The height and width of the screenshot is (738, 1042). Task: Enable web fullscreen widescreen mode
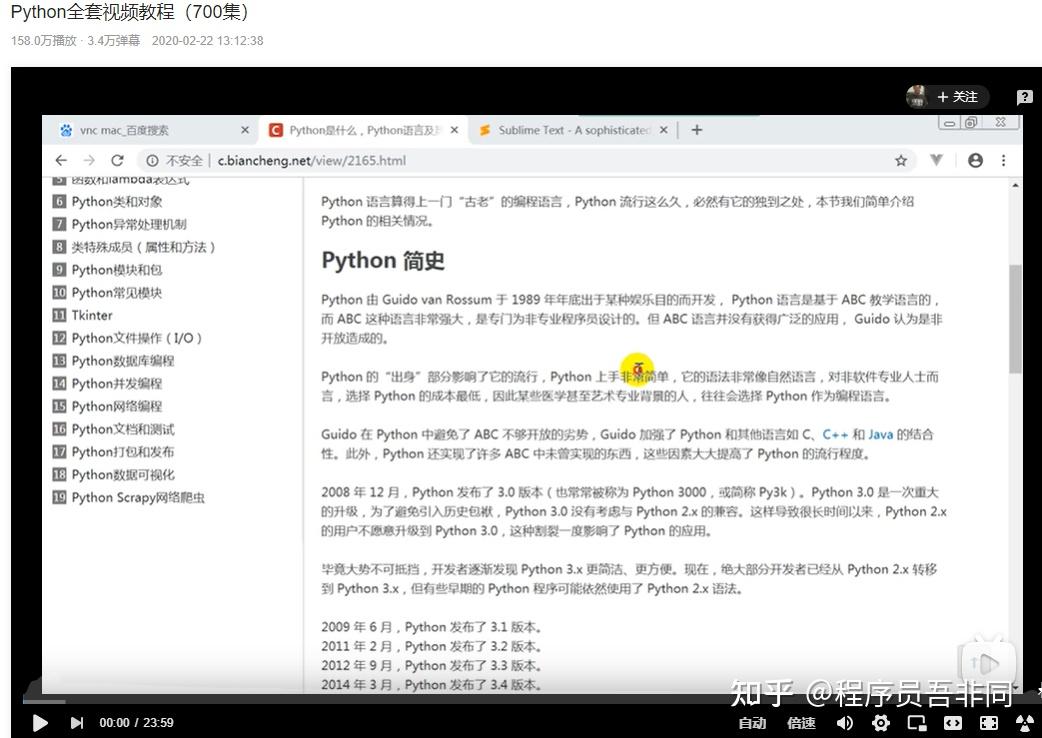coord(953,723)
